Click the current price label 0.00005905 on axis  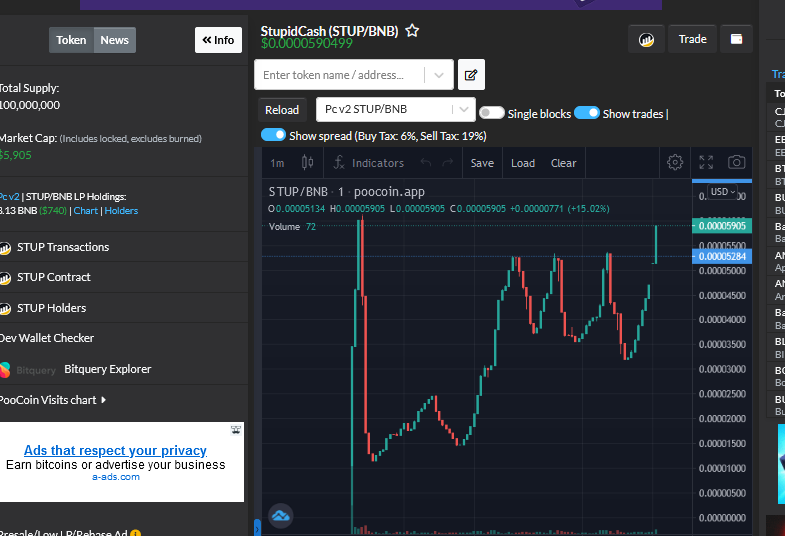(x=722, y=226)
